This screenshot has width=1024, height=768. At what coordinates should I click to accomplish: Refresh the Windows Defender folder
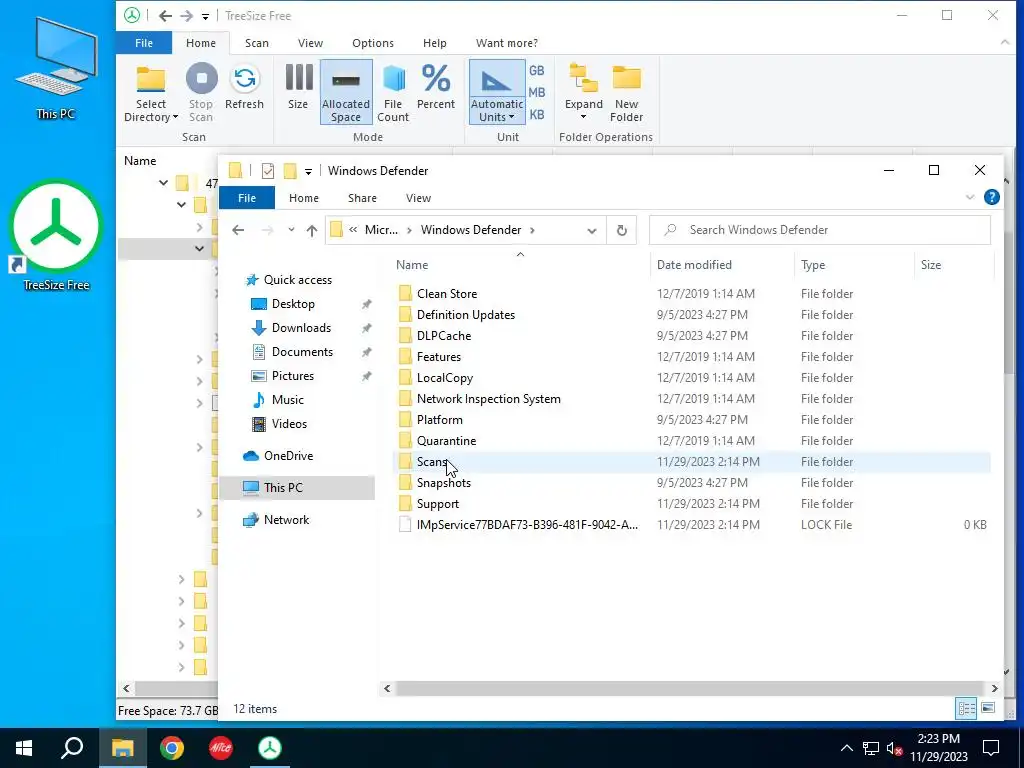click(622, 230)
